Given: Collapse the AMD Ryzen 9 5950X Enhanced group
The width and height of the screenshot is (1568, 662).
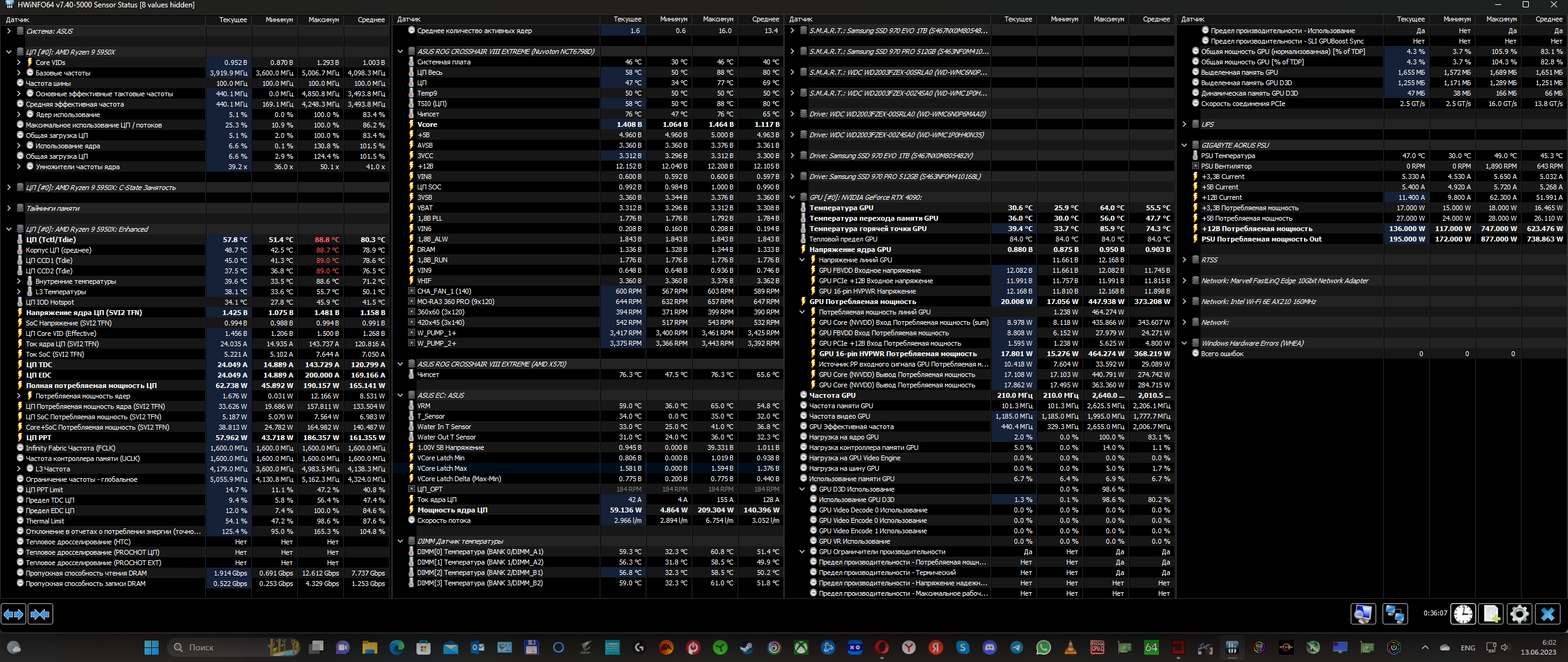Looking at the screenshot, I should [9, 229].
